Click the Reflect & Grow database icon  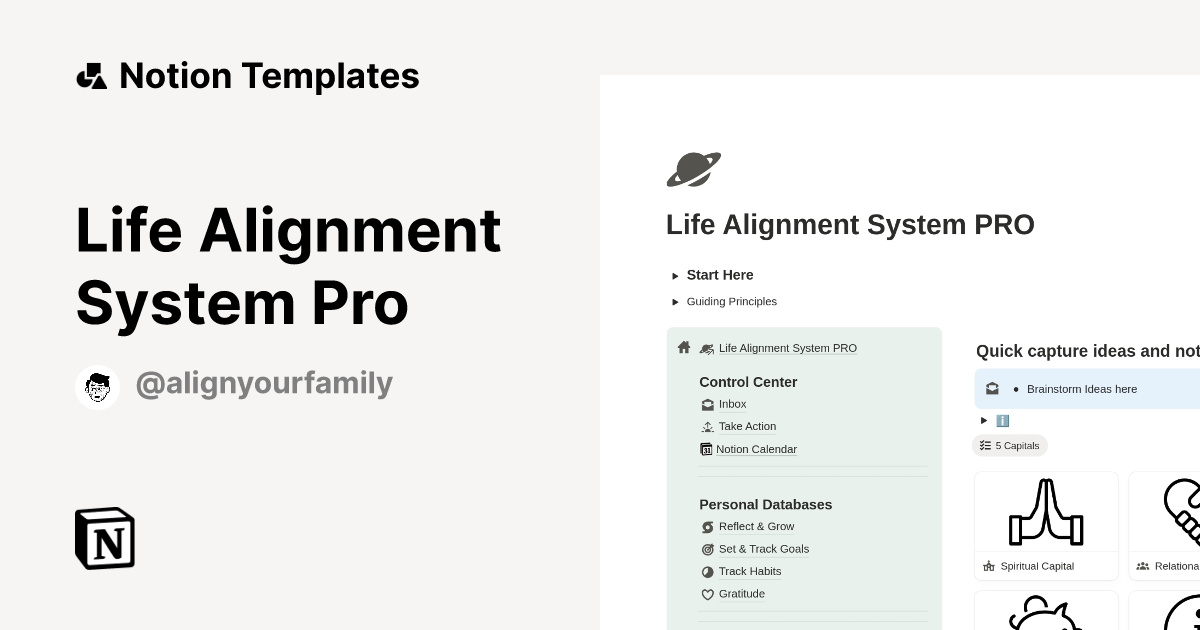click(x=707, y=526)
